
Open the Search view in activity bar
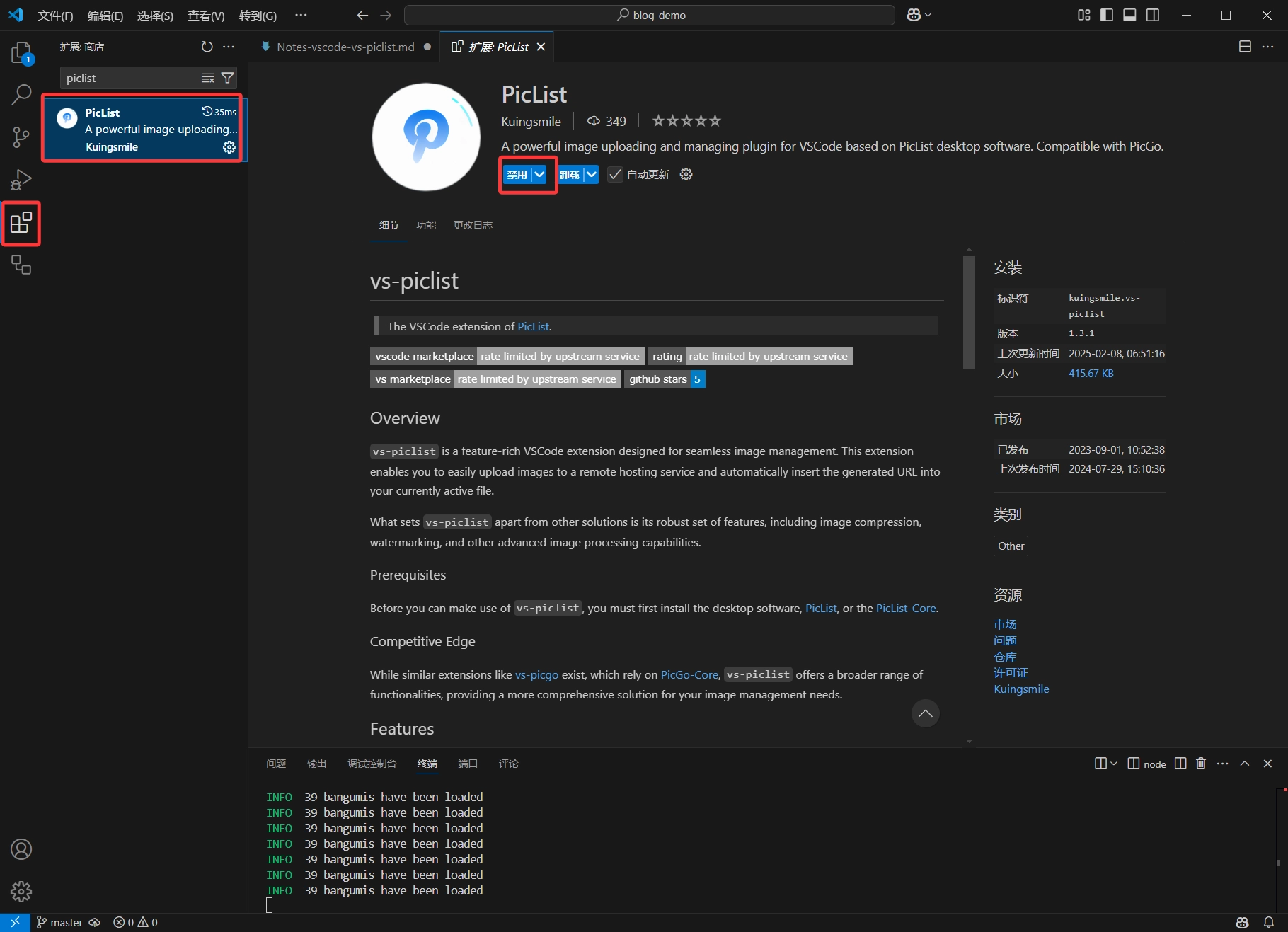(21, 94)
